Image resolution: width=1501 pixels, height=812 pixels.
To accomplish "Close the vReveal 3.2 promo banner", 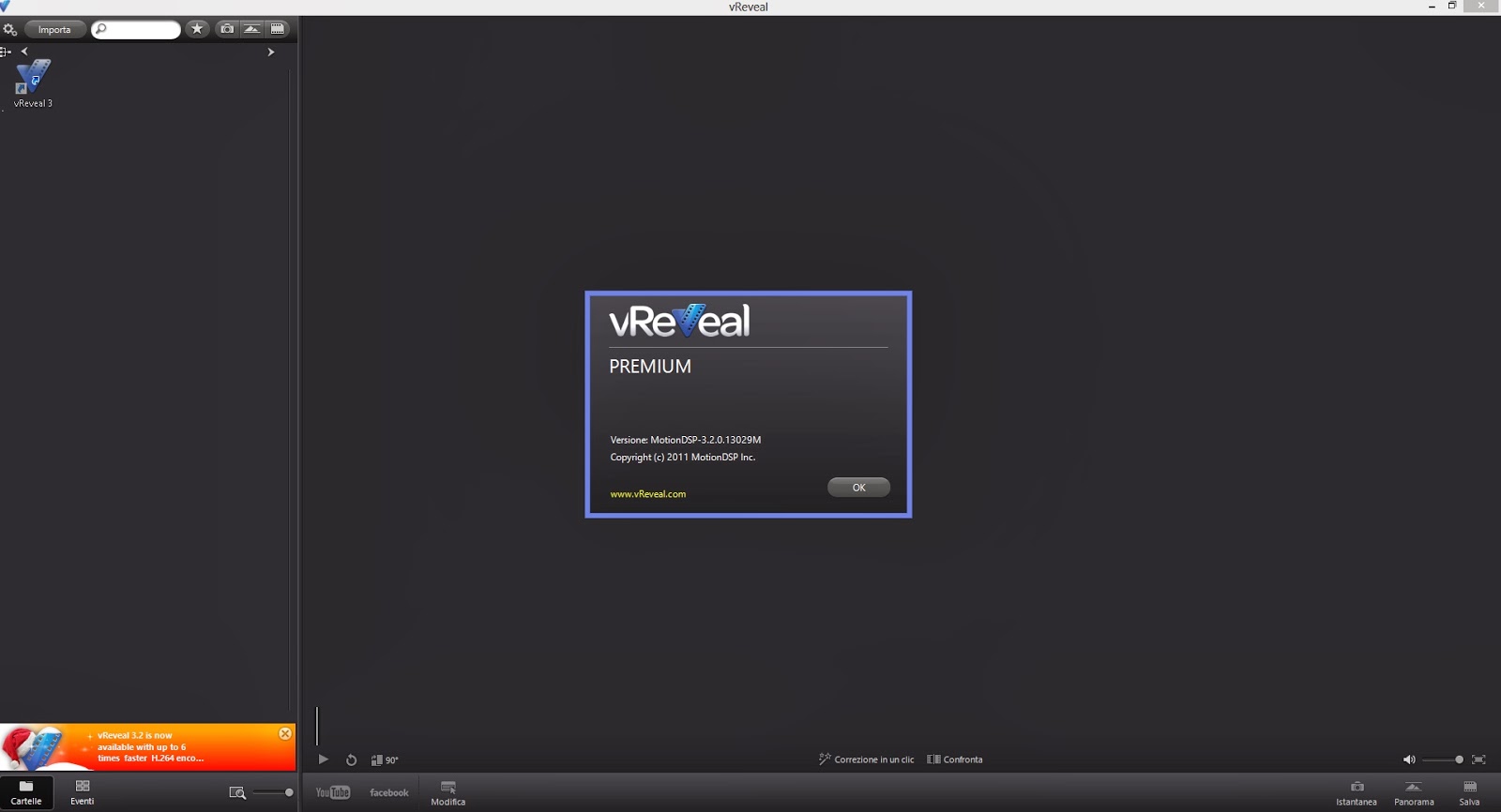I will click(285, 733).
